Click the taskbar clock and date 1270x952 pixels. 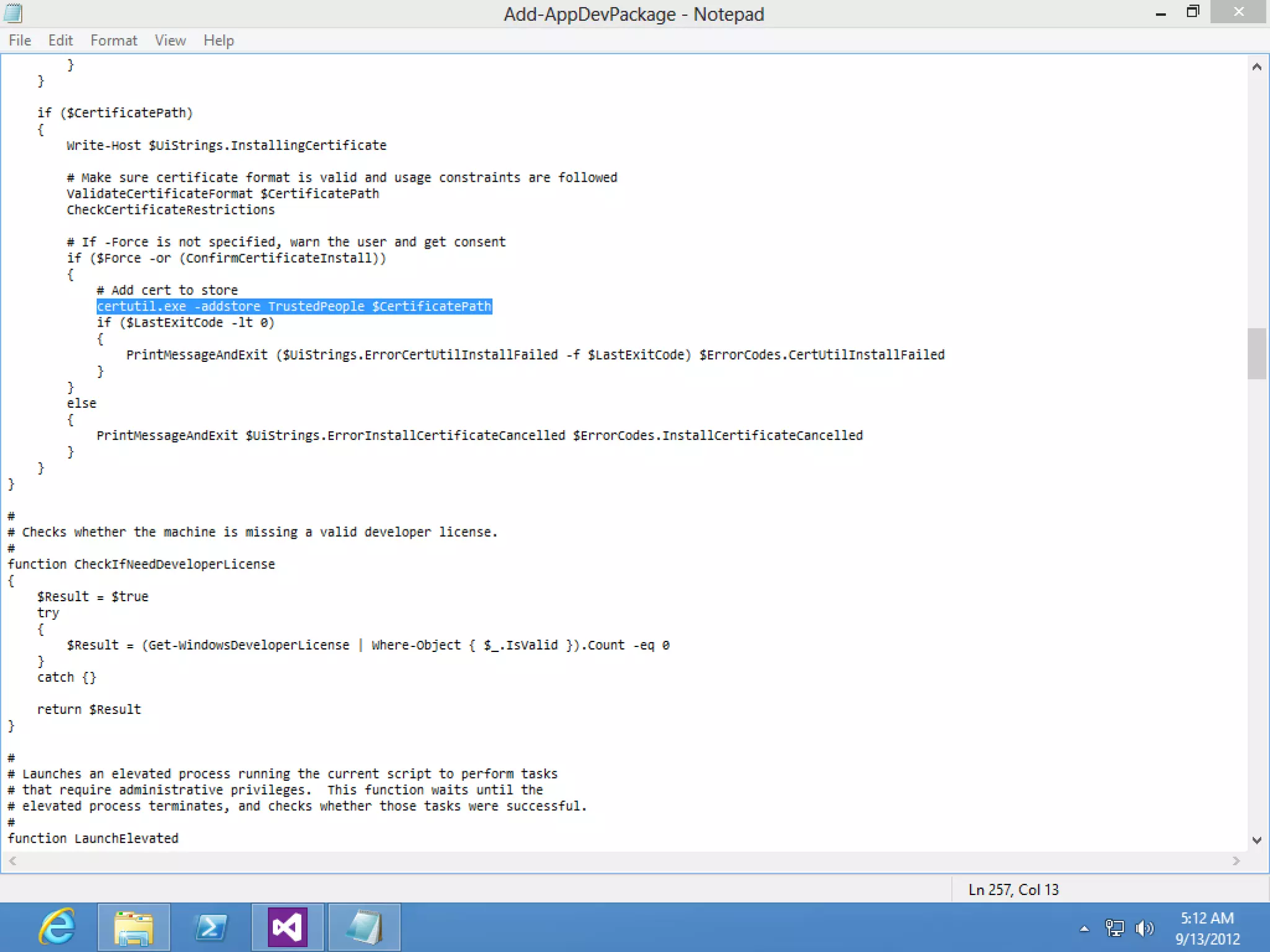[x=1207, y=928]
